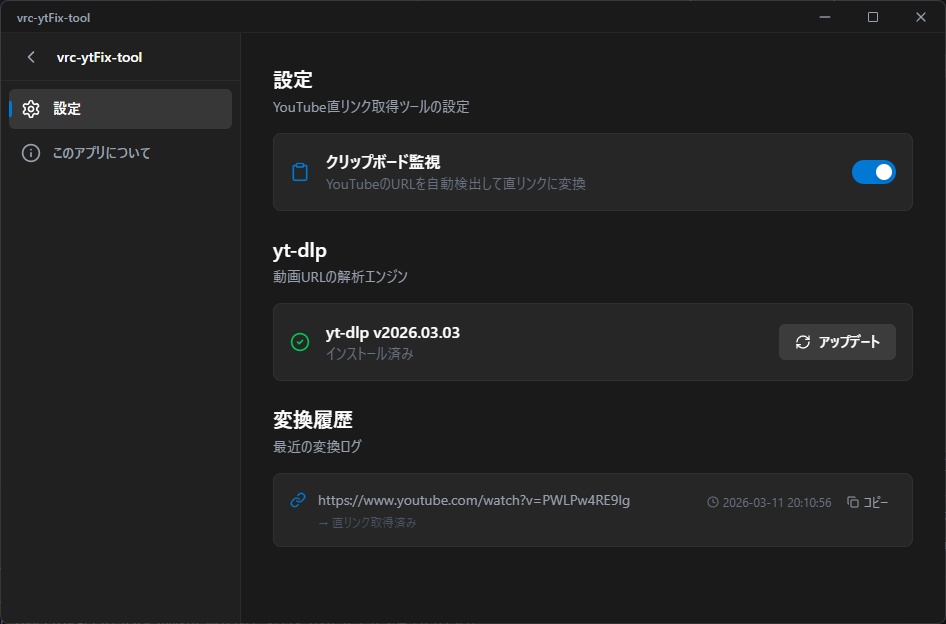This screenshot has height=624, width=946.
Task: Click the link icon in the history entry
Action: (298, 500)
